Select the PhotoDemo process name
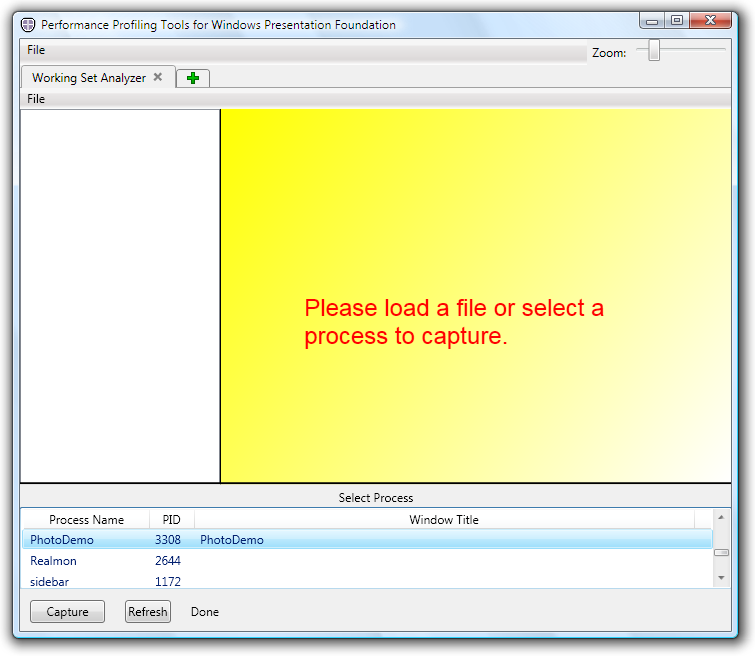Screen dimensions: 755x656 tap(62, 540)
